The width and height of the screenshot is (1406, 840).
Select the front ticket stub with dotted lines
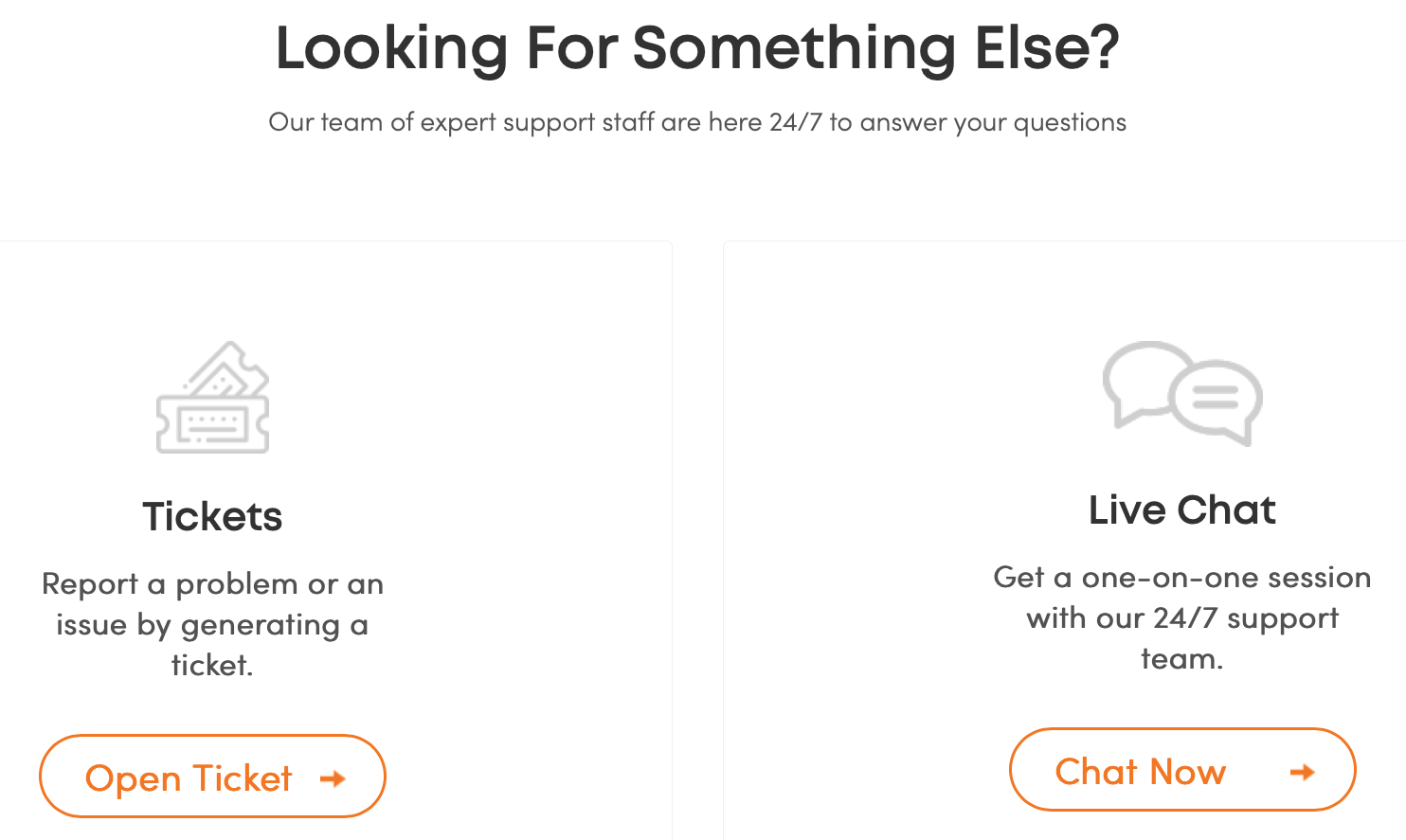pos(212,425)
